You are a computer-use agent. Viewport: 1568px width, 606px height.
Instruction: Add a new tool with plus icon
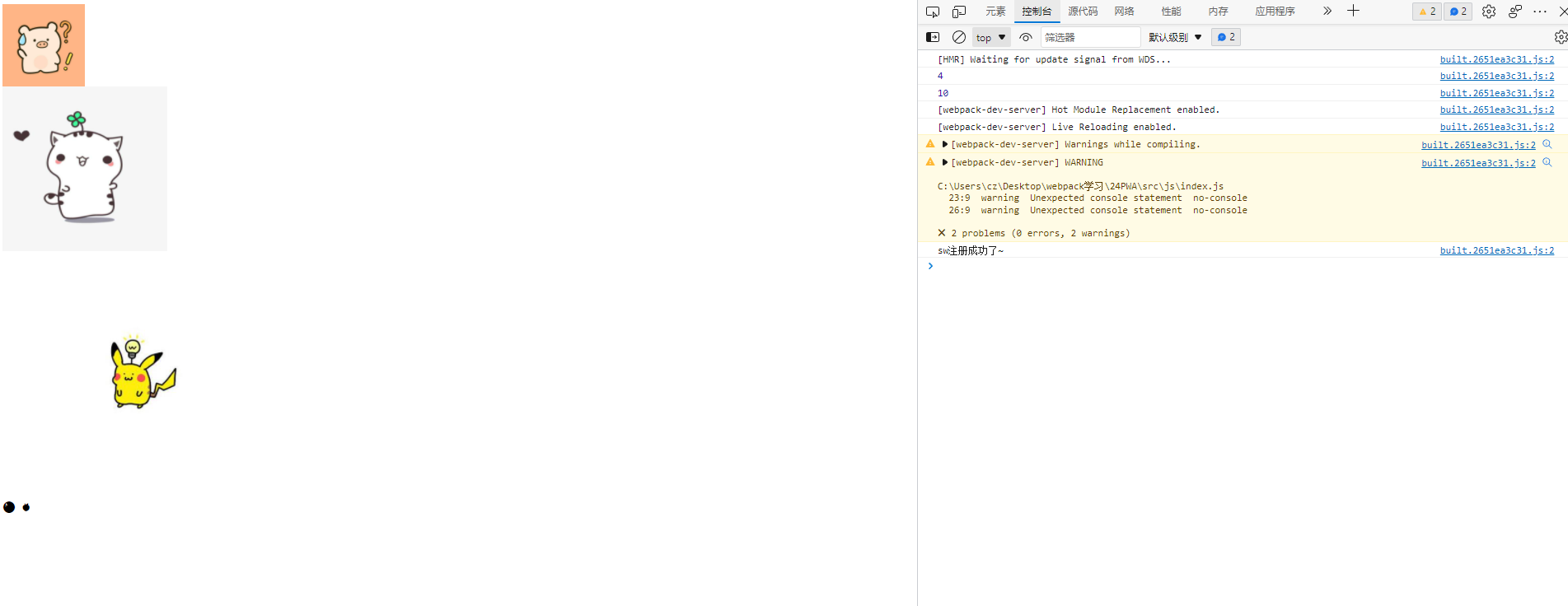[x=1353, y=11]
